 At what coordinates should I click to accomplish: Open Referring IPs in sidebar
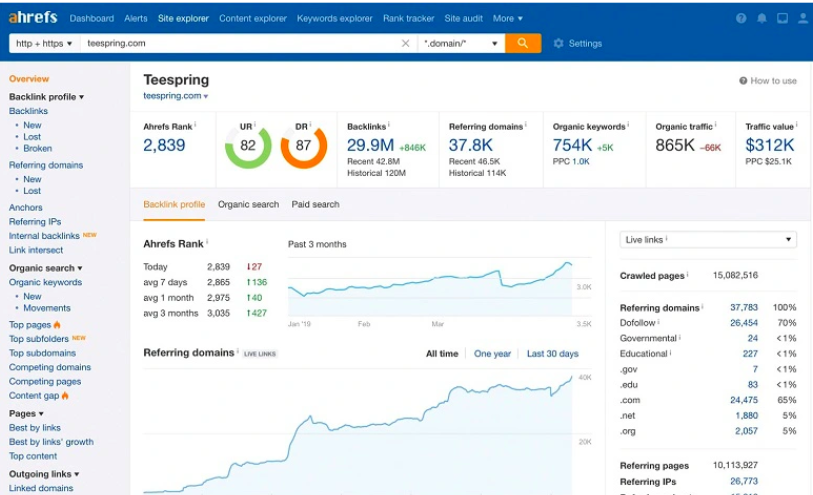[35, 221]
